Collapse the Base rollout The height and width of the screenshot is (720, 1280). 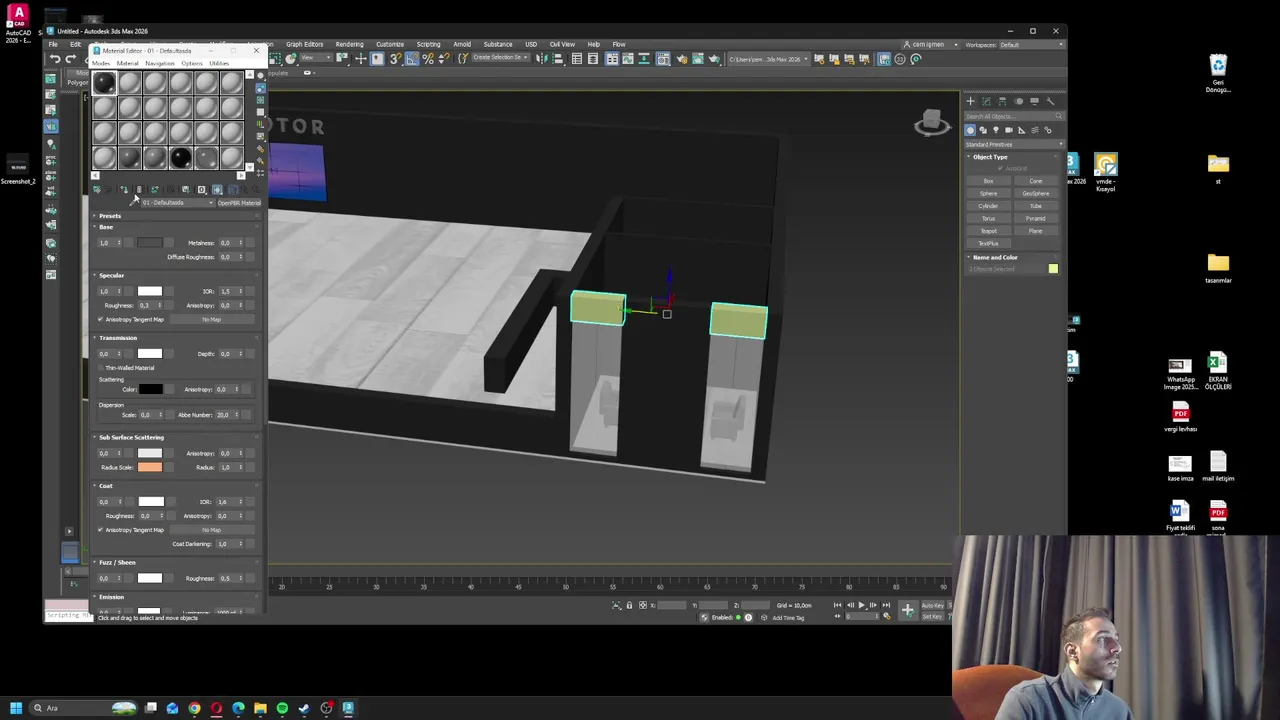point(105,227)
